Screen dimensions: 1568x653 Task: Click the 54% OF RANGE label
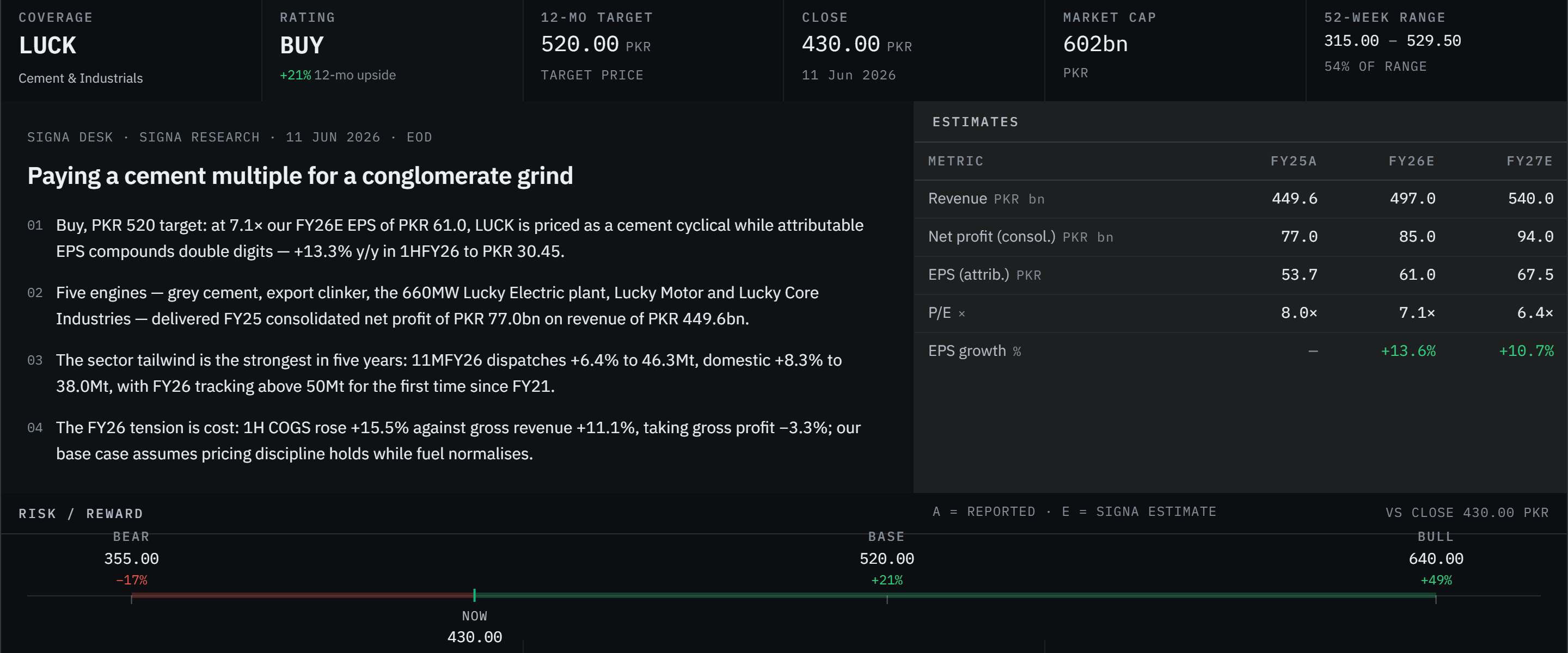pyautogui.click(x=1375, y=66)
